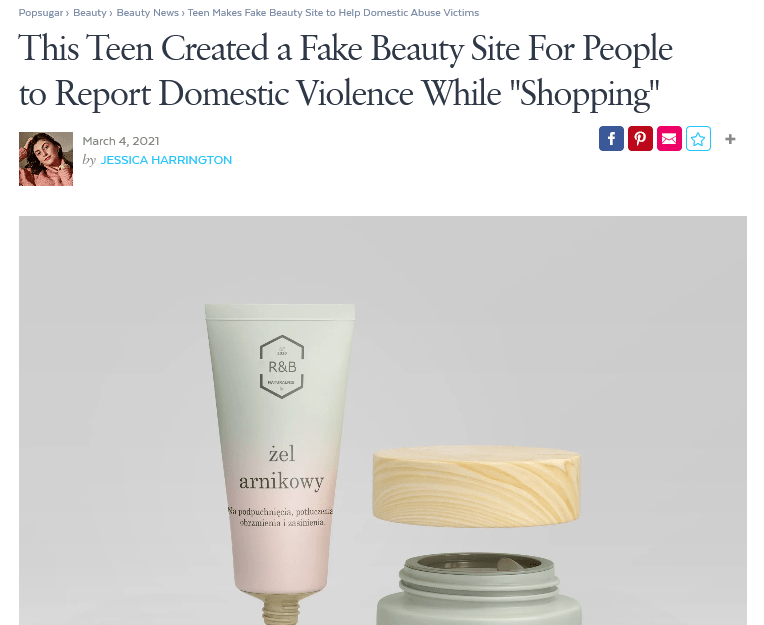Image resolution: width=764 pixels, height=625 pixels.
Task: Open the Beauty News breadcrumb
Action: (148, 13)
